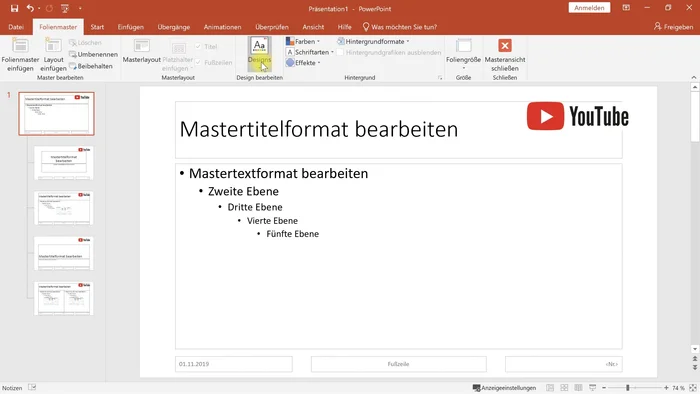The height and width of the screenshot is (394, 700).
Task: Click the Redo icon in title bar
Action: pyautogui.click(x=49, y=8)
